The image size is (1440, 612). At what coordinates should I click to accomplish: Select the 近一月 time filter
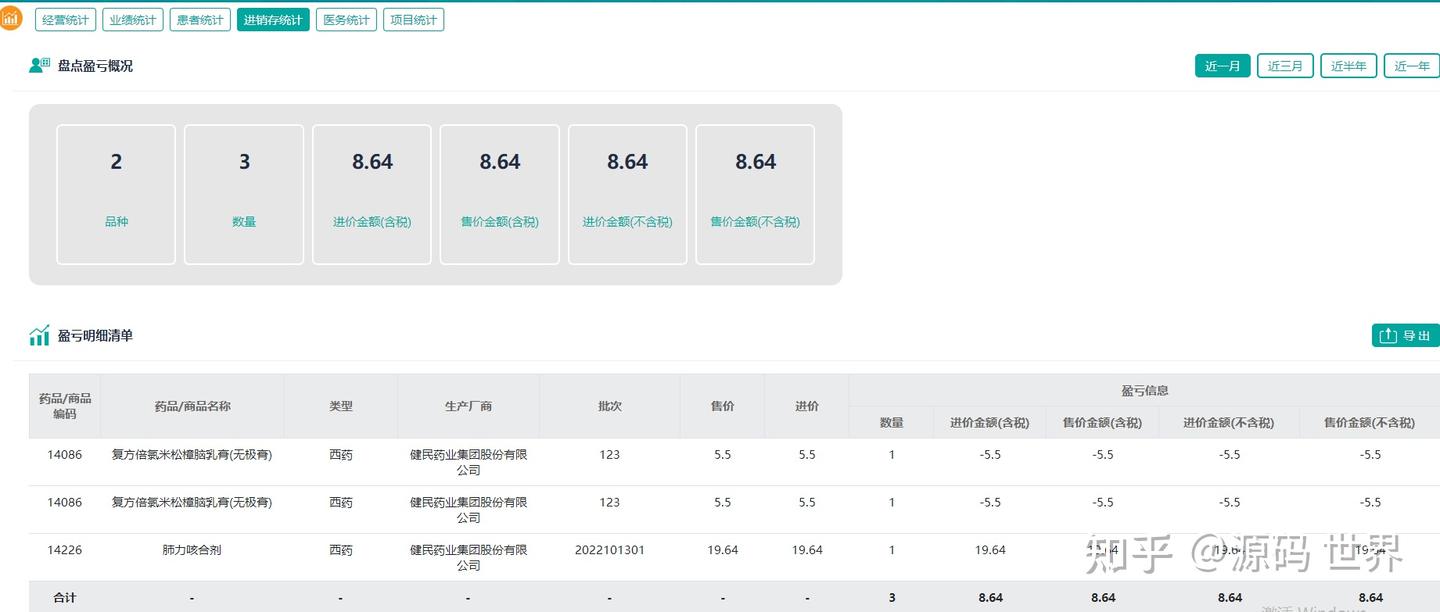click(1222, 65)
